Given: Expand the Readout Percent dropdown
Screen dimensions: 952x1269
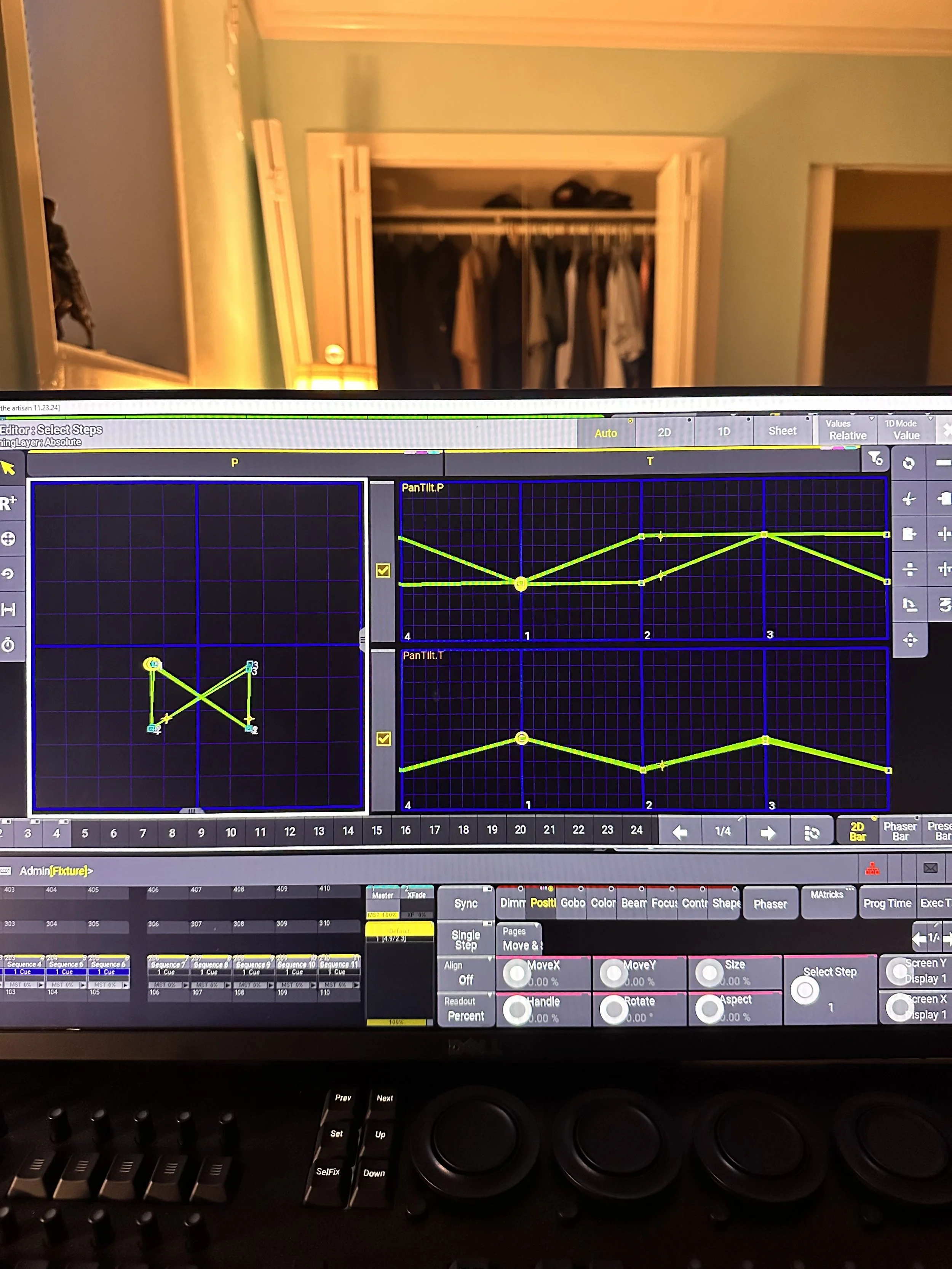Looking at the screenshot, I should coord(465,1009).
